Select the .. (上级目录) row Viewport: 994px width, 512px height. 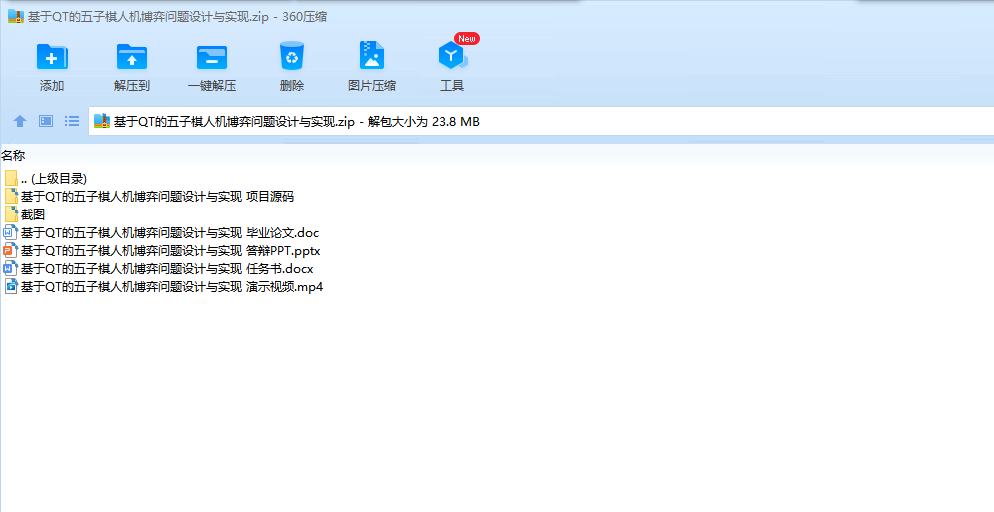54,179
